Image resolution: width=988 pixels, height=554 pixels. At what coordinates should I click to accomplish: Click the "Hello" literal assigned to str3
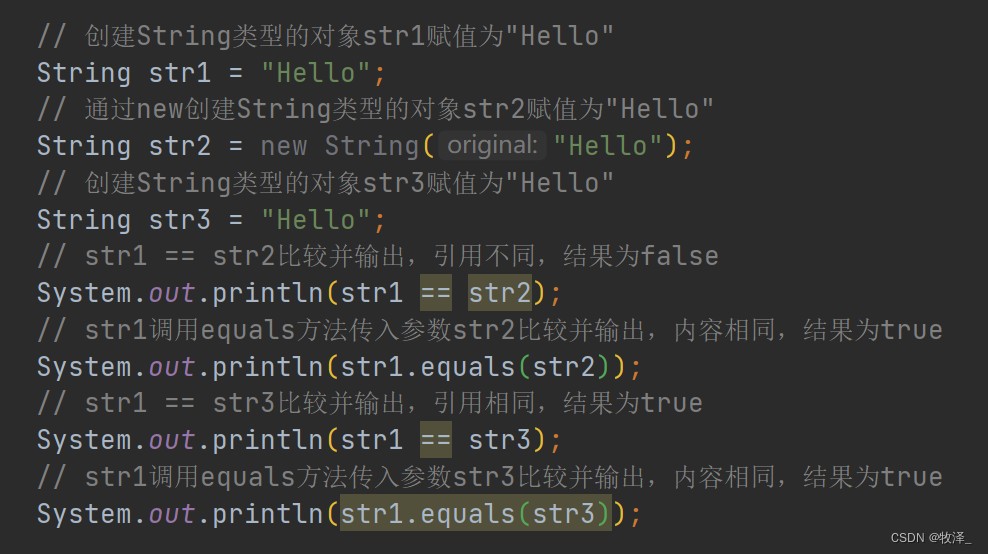[315, 220]
